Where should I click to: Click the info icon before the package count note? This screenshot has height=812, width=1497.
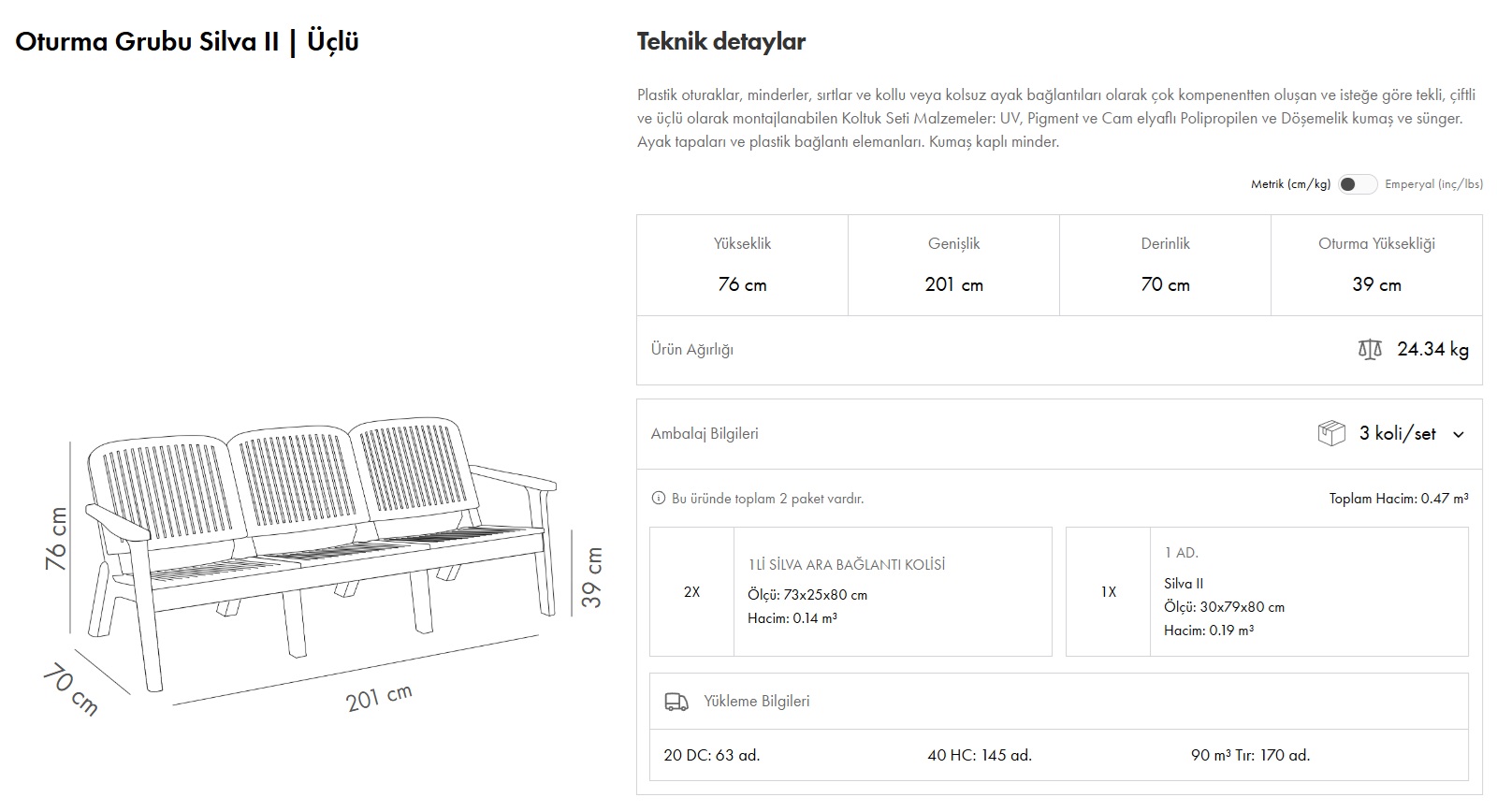[658, 499]
